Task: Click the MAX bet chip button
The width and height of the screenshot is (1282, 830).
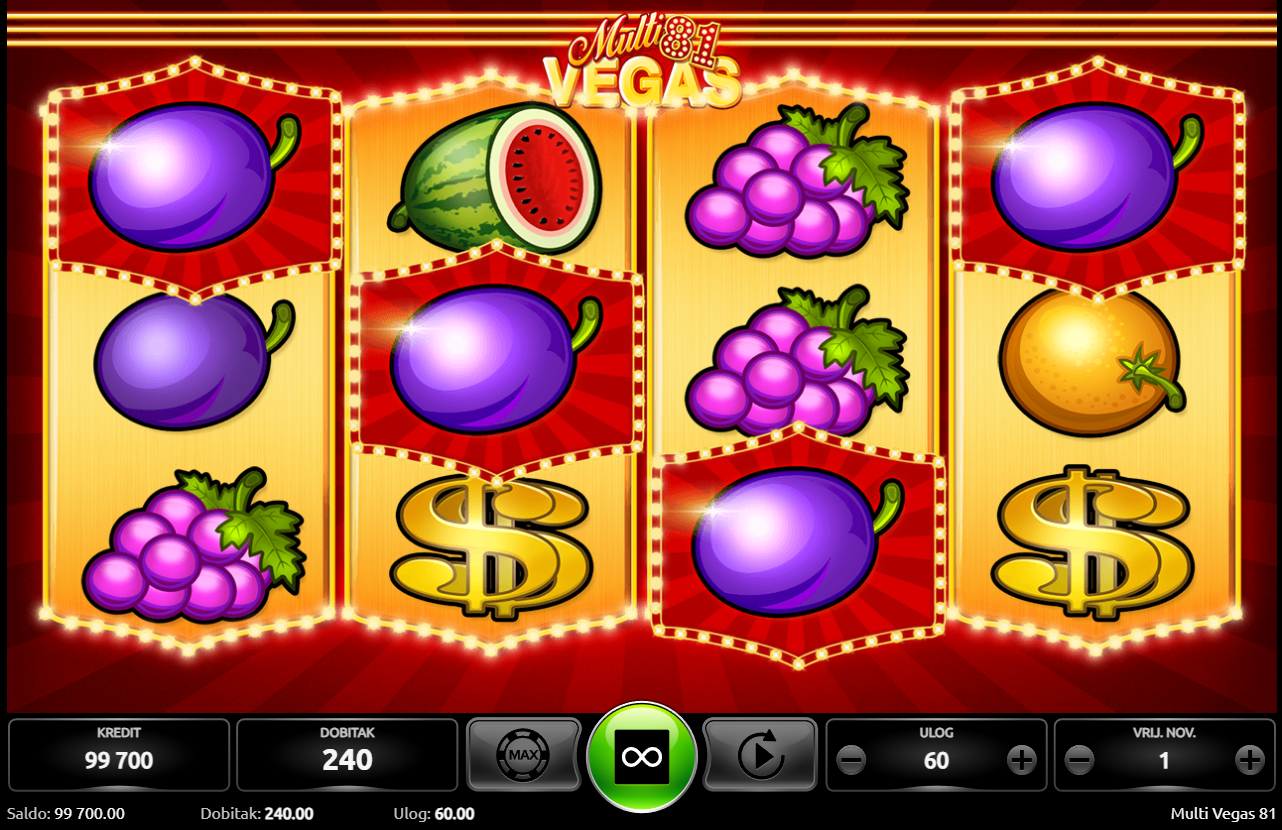Action: pyautogui.click(x=524, y=755)
